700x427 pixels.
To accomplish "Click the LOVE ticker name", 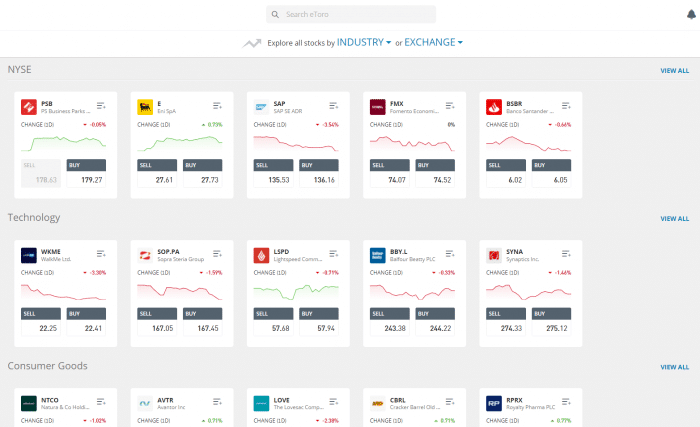I will coord(282,400).
